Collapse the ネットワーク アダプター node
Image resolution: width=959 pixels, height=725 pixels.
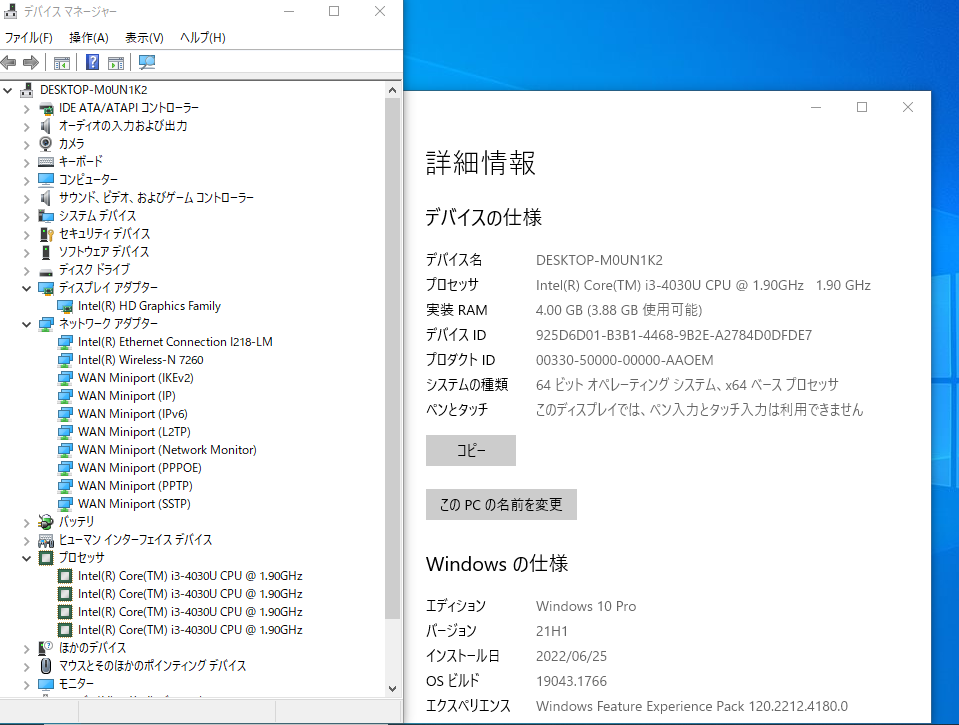[26, 324]
